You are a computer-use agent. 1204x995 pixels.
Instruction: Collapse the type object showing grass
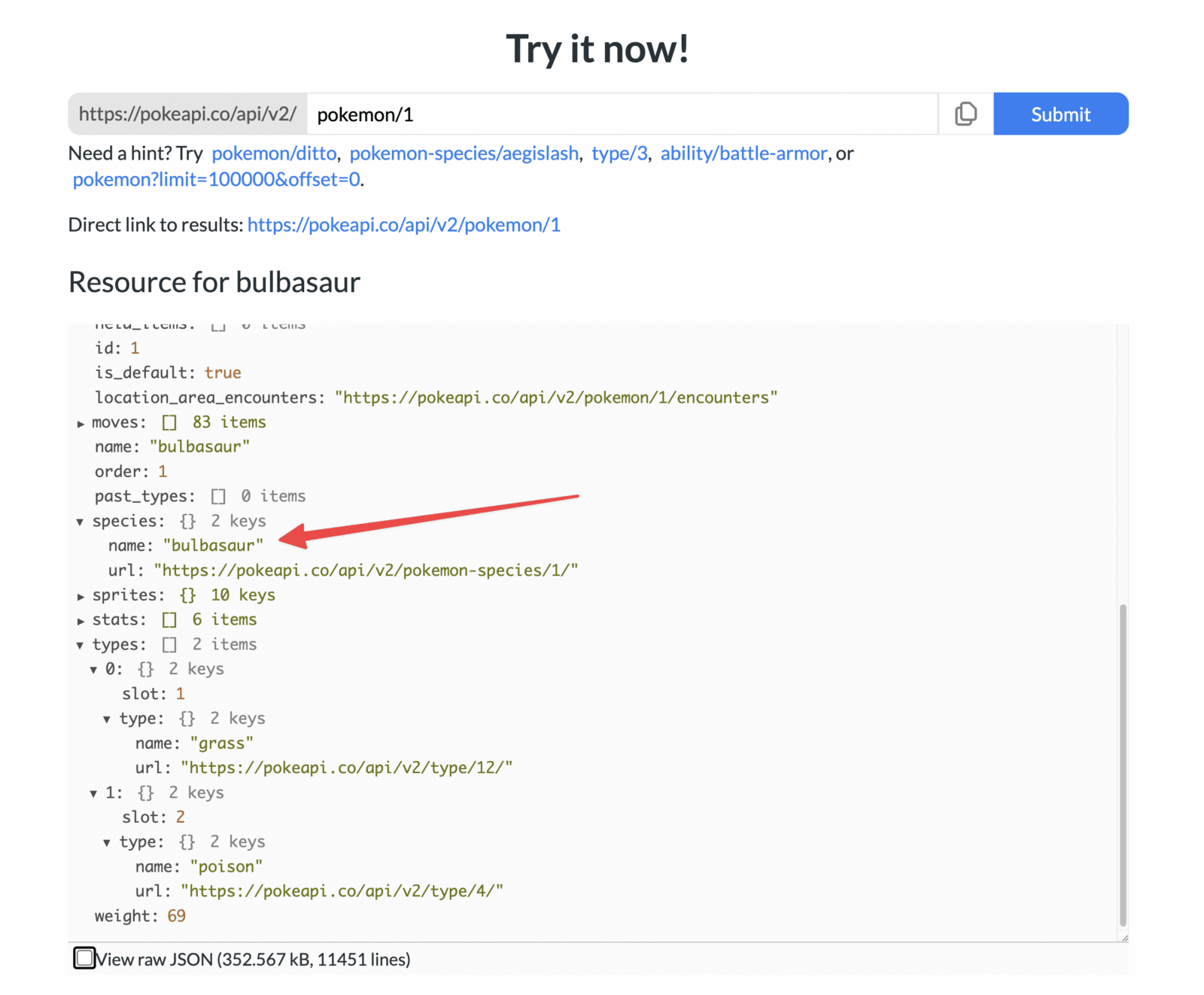point(106,718)
